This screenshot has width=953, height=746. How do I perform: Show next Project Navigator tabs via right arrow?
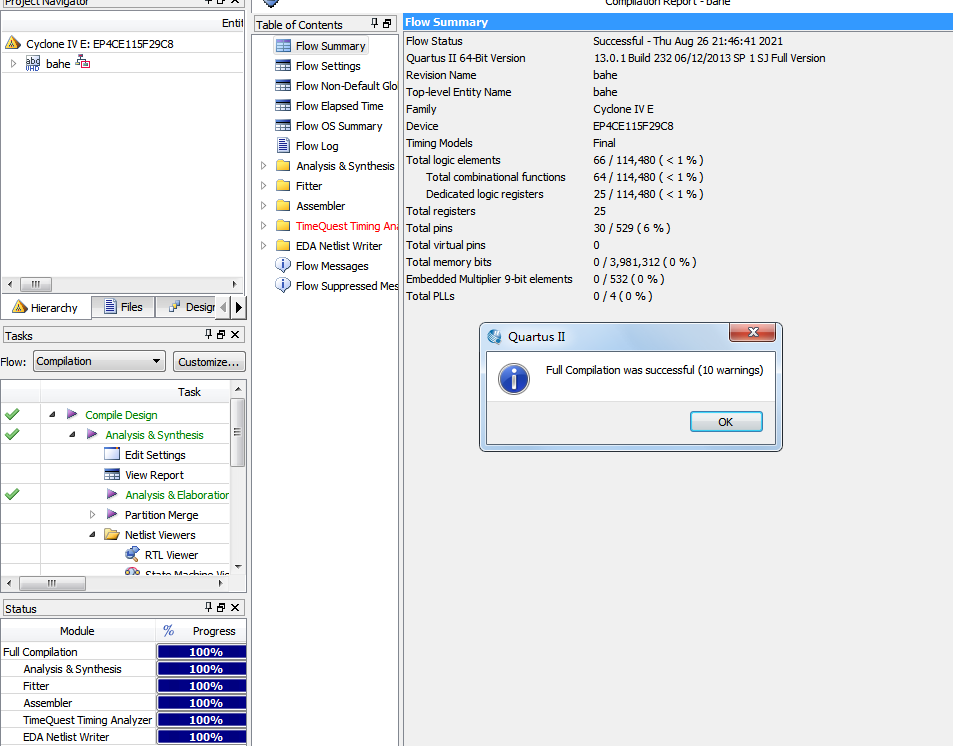click(239, 307)
